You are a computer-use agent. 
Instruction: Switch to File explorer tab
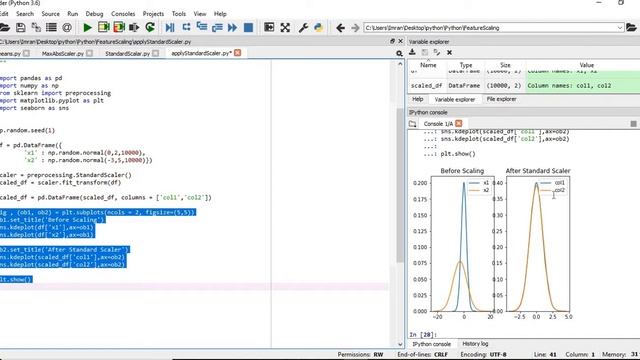point(501,99)
